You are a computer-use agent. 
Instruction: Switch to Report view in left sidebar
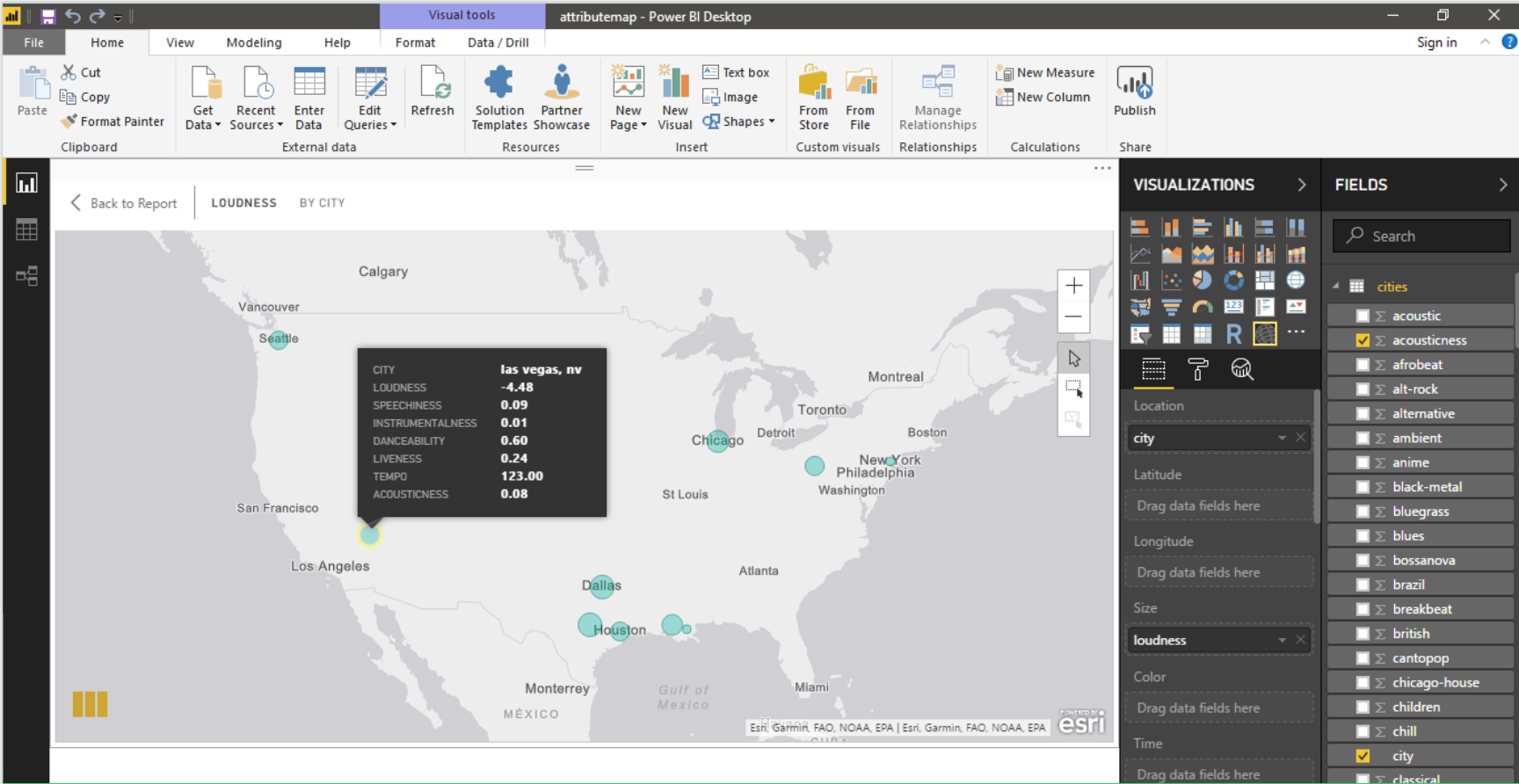click(26, 183)
